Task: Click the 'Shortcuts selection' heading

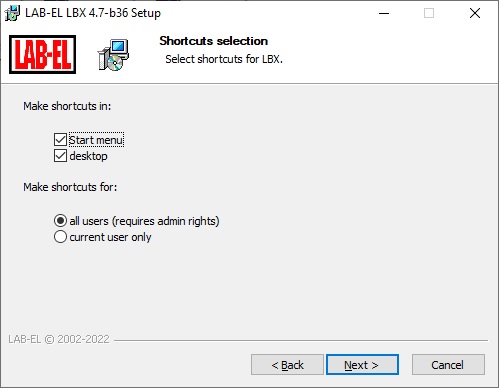Action: click(x=214, y=41)
